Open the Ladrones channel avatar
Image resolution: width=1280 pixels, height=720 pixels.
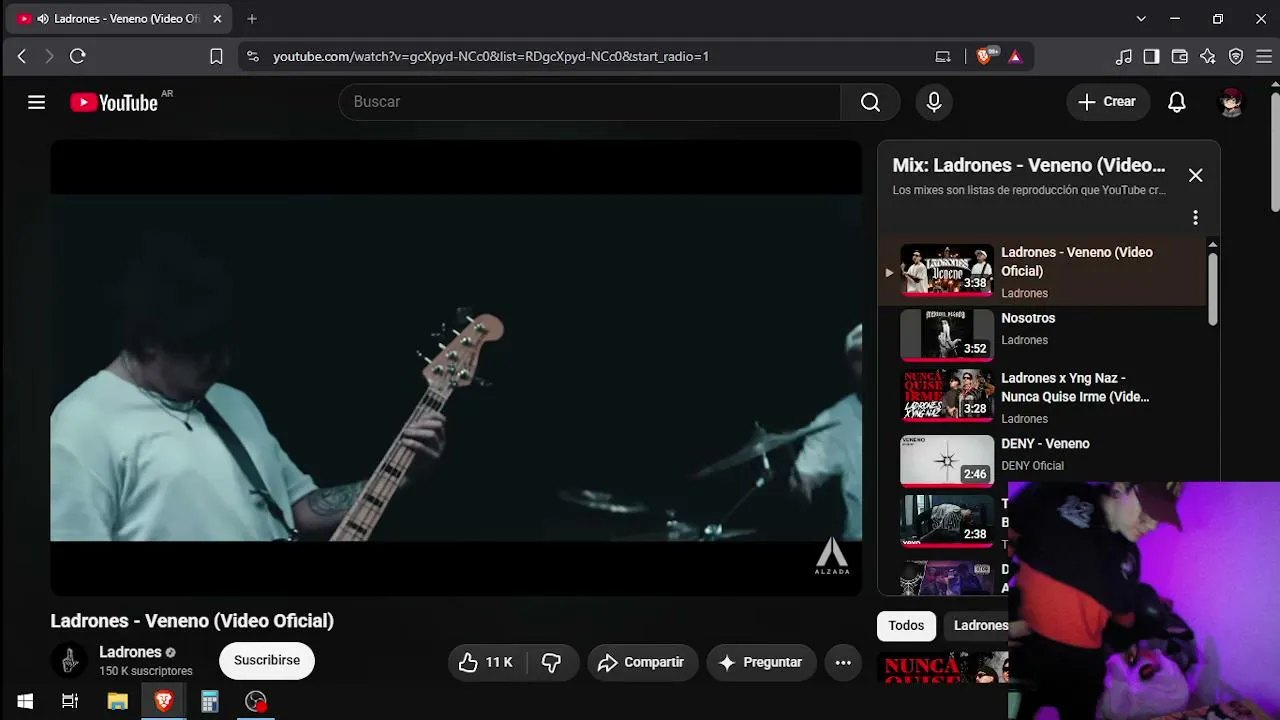69,660
